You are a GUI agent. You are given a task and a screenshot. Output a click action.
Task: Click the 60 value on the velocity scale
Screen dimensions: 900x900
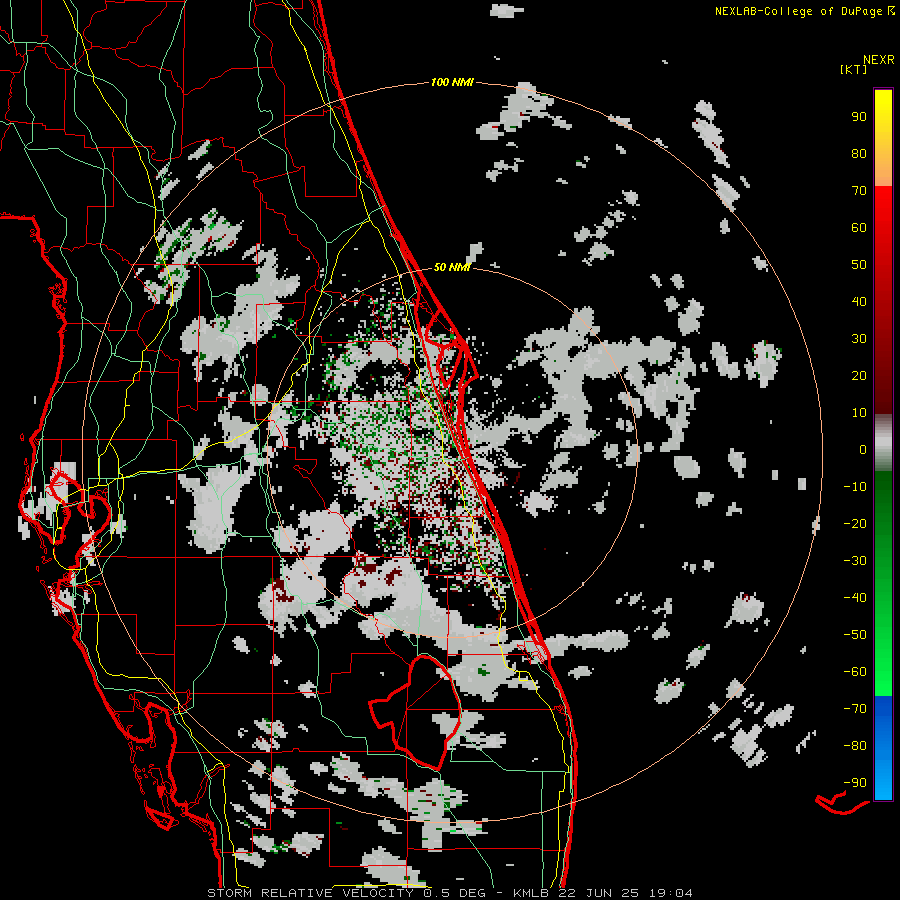859,227
